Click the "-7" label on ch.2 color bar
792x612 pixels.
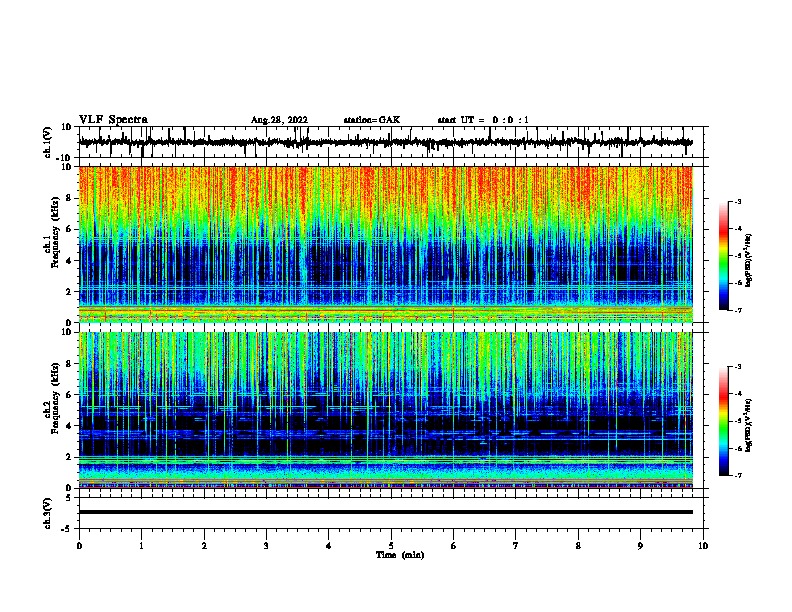(738, 476)
